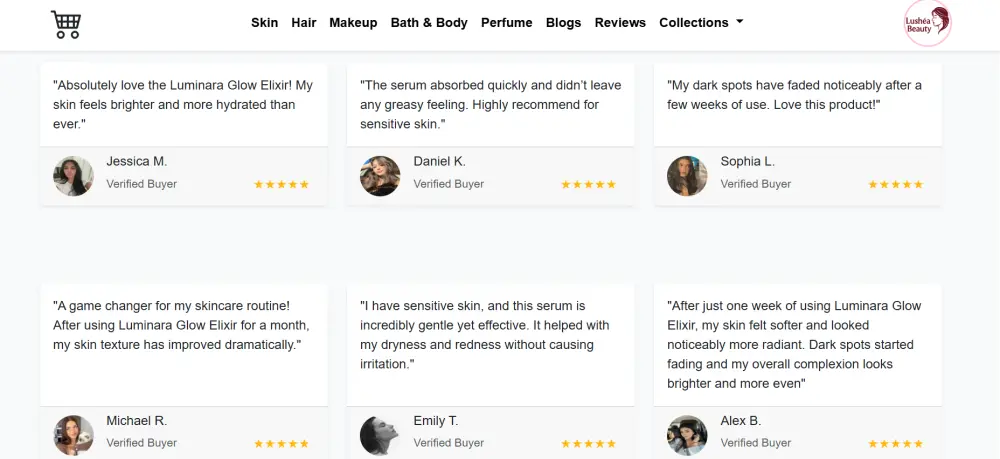This screenshot has width=1000, height=459.
Task: Click Daniel K.'s five-star rating
Action: (588, 185)
